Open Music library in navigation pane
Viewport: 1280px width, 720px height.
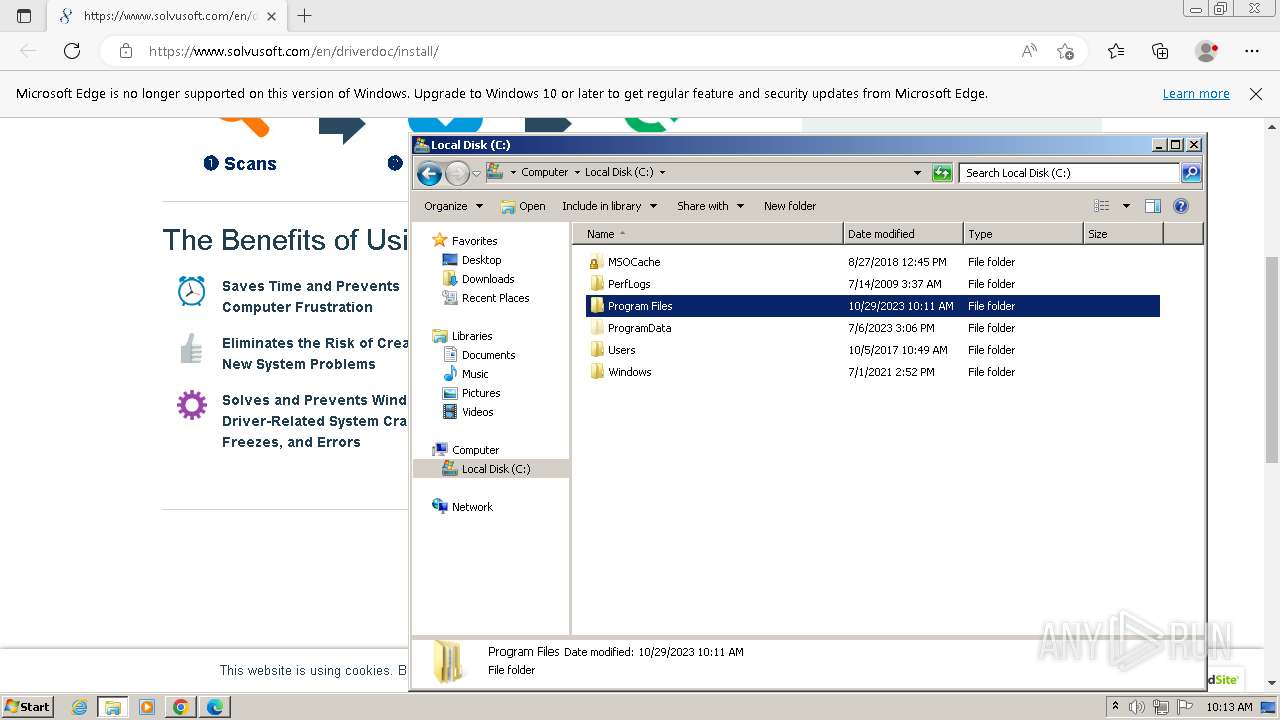(x=475, y=374)
